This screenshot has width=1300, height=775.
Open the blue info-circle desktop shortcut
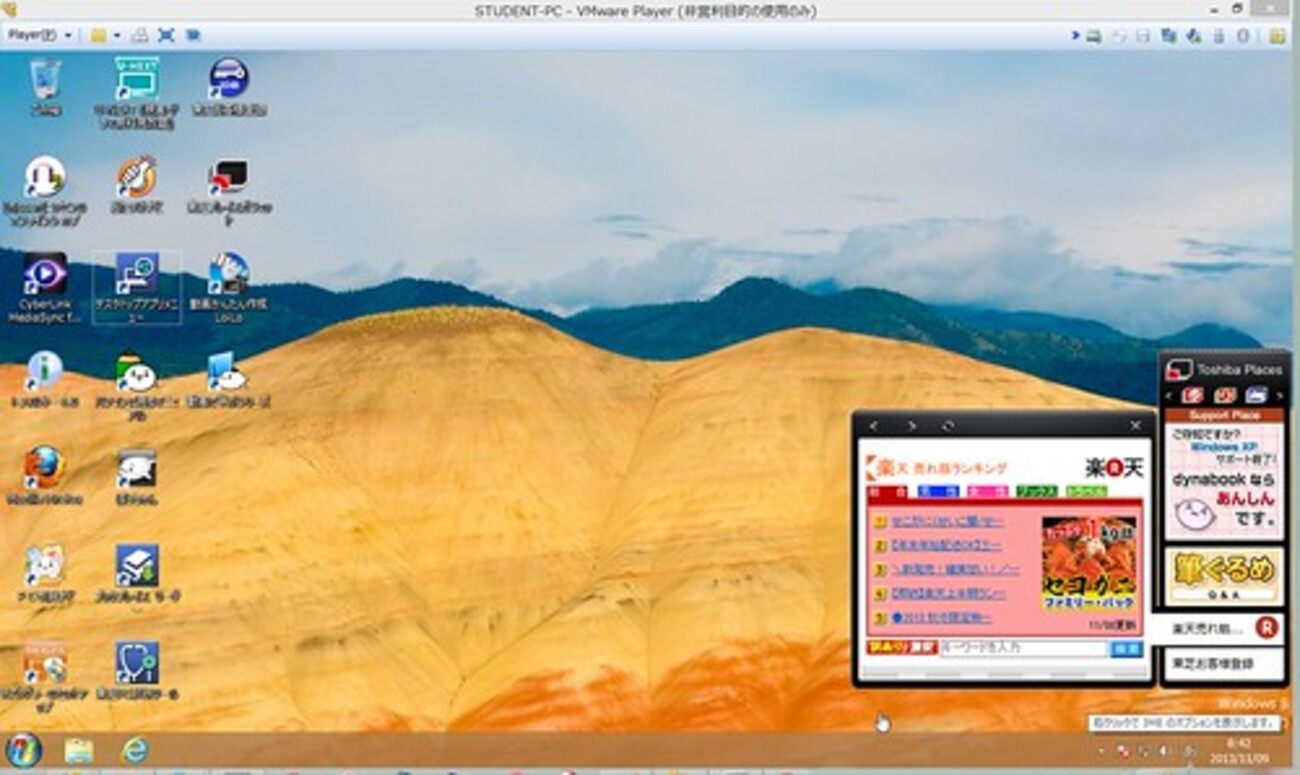click(x=45, y=379)
